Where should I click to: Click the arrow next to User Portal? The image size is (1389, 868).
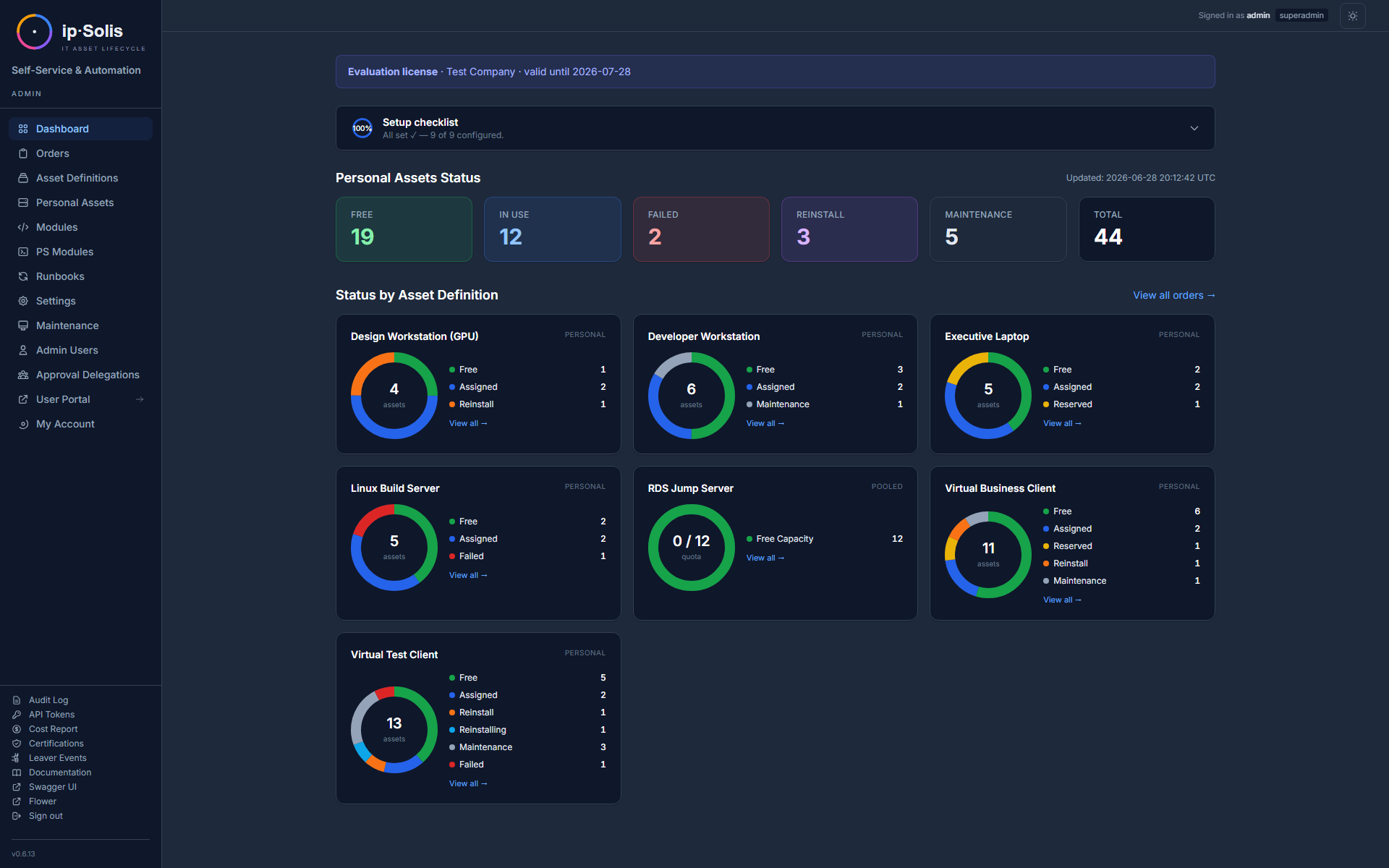140,399
